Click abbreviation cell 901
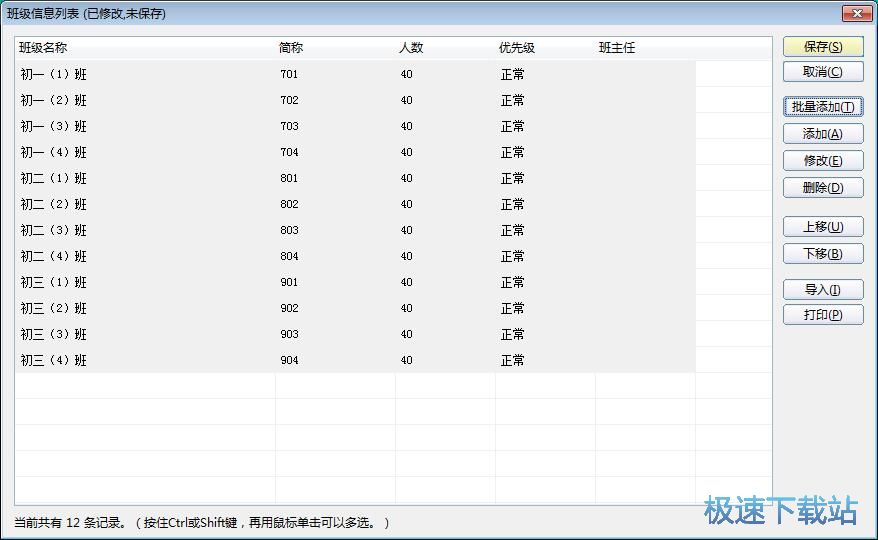Screen dimensions: 878x540 pos(289,282)
